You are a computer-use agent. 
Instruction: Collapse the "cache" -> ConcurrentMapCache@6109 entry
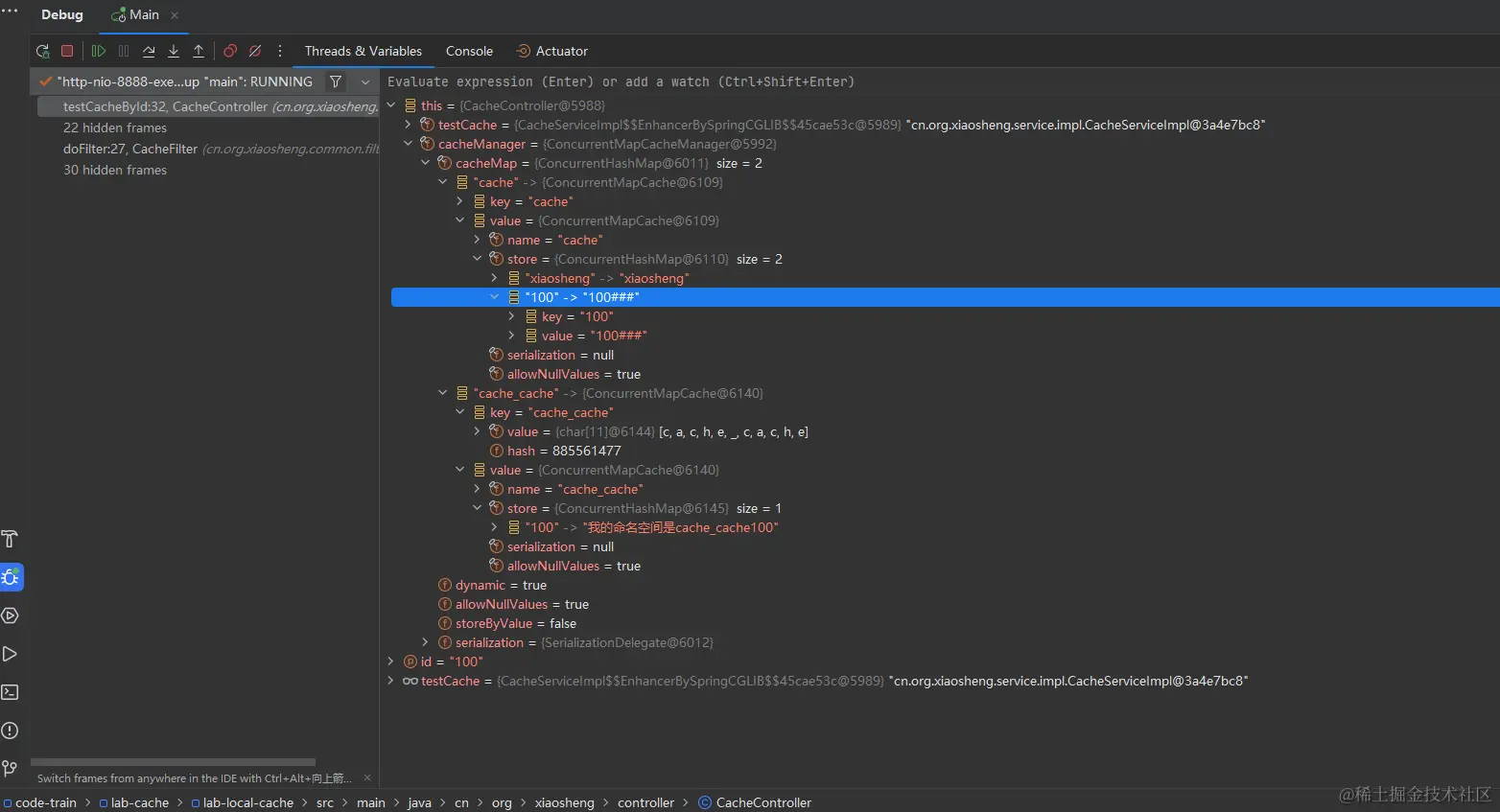pyautogui.click(x=443, y=182)
